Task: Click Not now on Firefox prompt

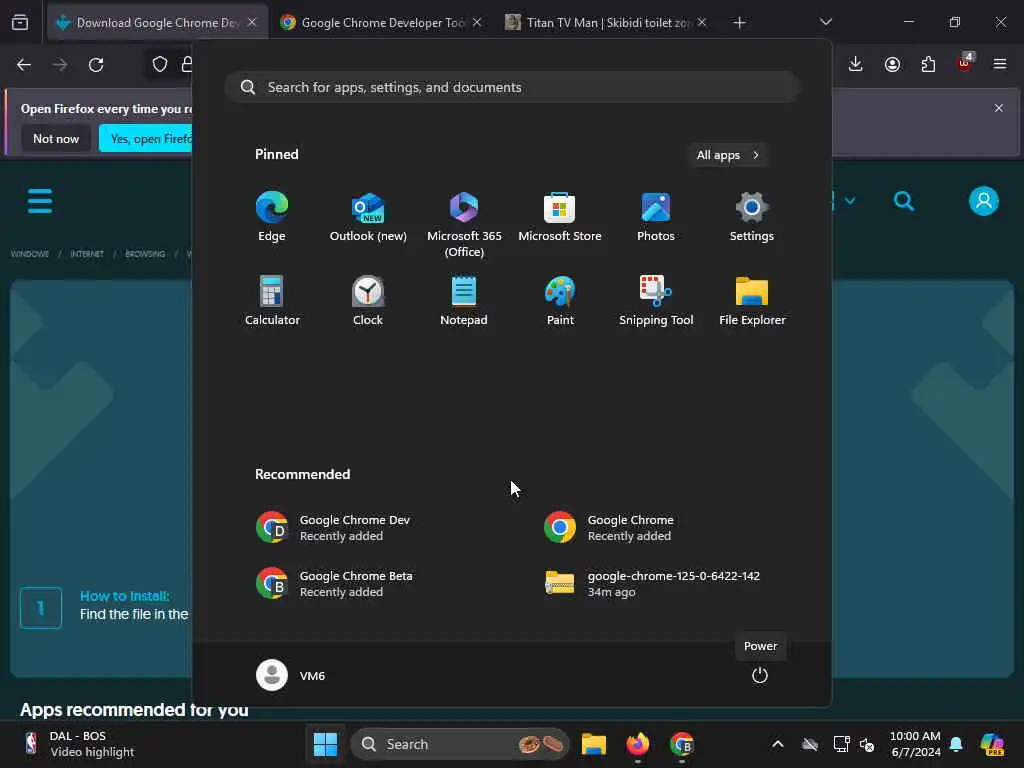Action: pyautogui.click(x=56, y=138)
